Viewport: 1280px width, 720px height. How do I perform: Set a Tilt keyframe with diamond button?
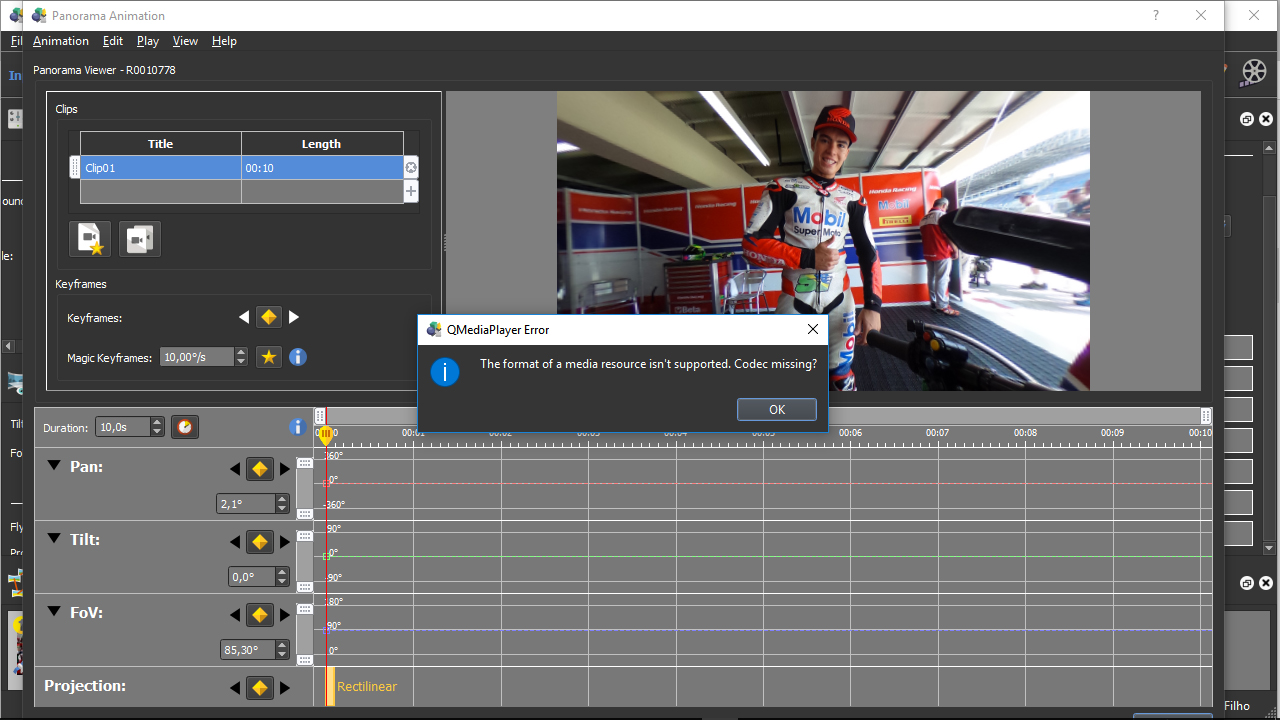[260, 542]
